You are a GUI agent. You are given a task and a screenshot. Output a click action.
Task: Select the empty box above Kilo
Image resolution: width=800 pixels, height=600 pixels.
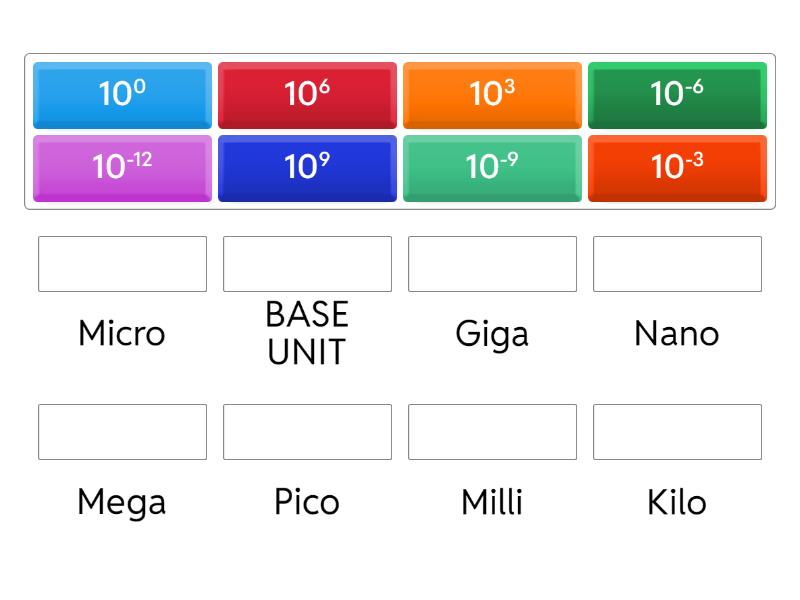[677, 432]
